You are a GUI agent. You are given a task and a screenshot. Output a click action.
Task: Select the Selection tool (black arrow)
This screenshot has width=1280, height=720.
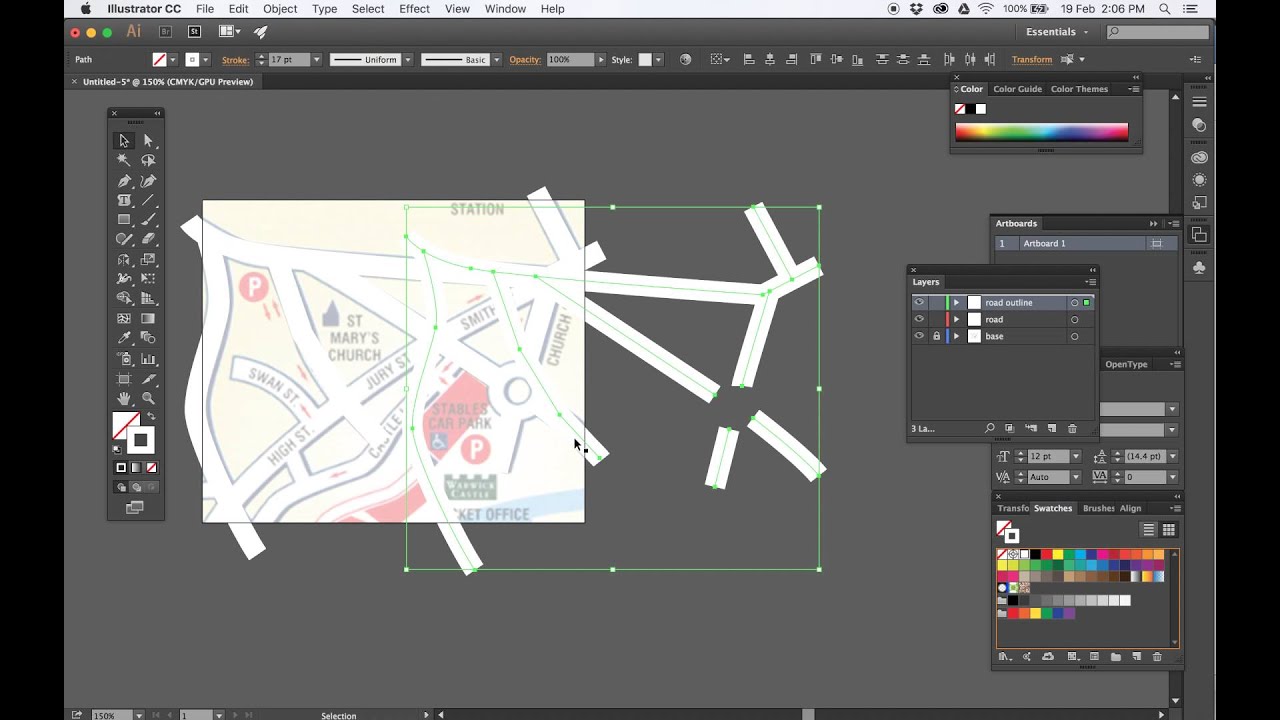(x=124, y=141)
